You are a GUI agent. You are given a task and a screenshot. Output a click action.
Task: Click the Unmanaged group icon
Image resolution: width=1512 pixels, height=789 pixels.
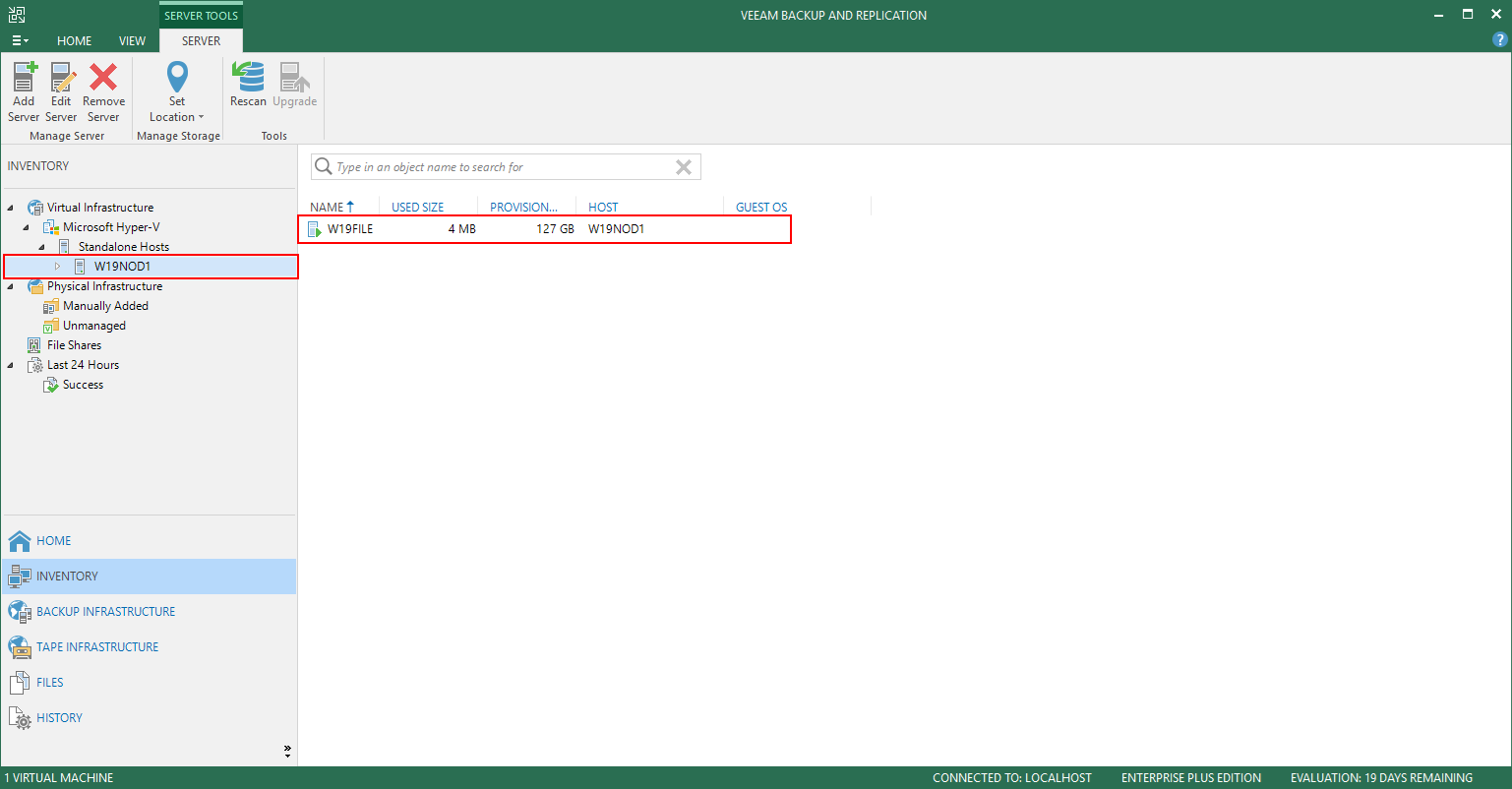tap(51, 326)
